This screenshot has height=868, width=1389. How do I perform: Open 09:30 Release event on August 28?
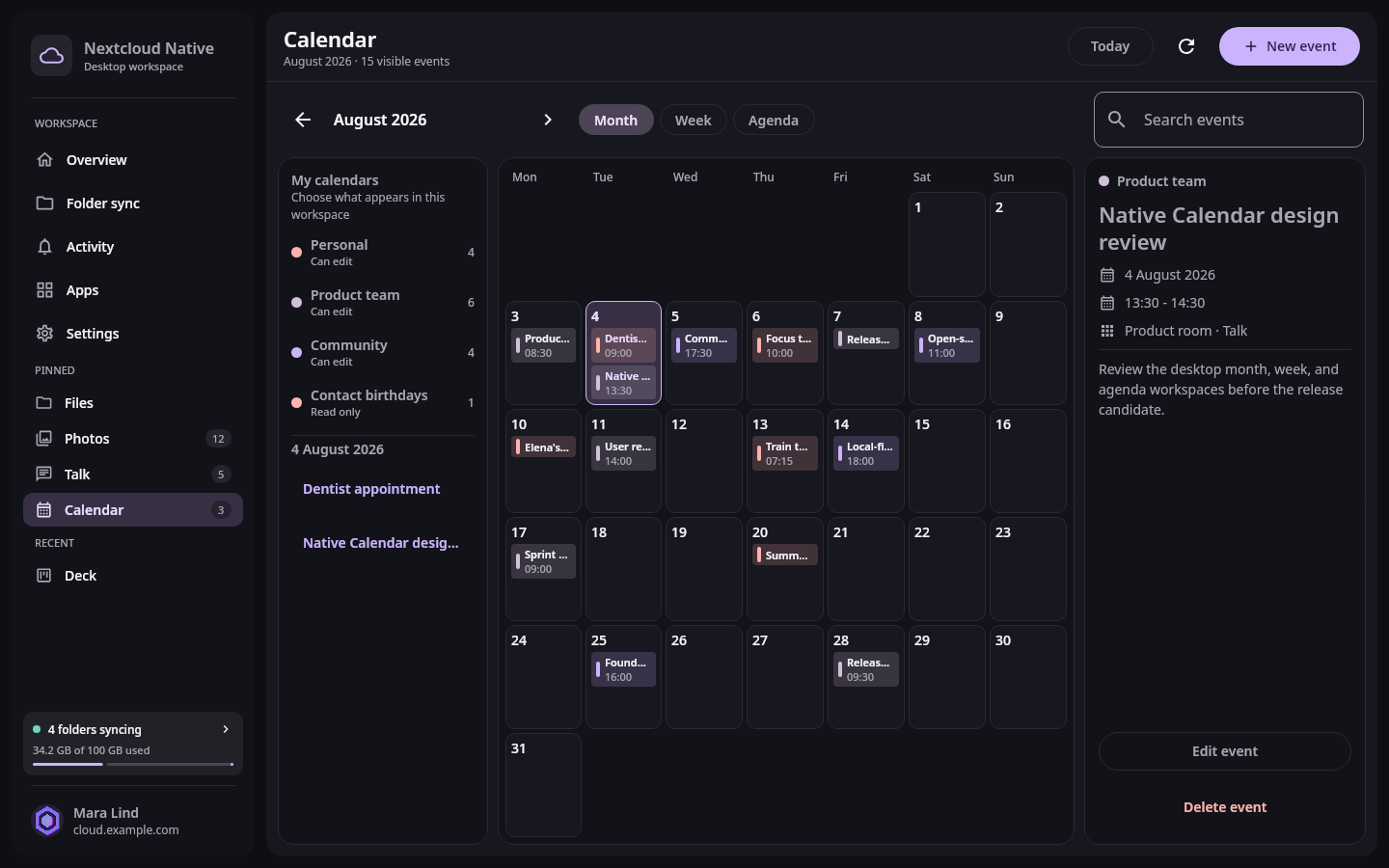click(866, 670)
